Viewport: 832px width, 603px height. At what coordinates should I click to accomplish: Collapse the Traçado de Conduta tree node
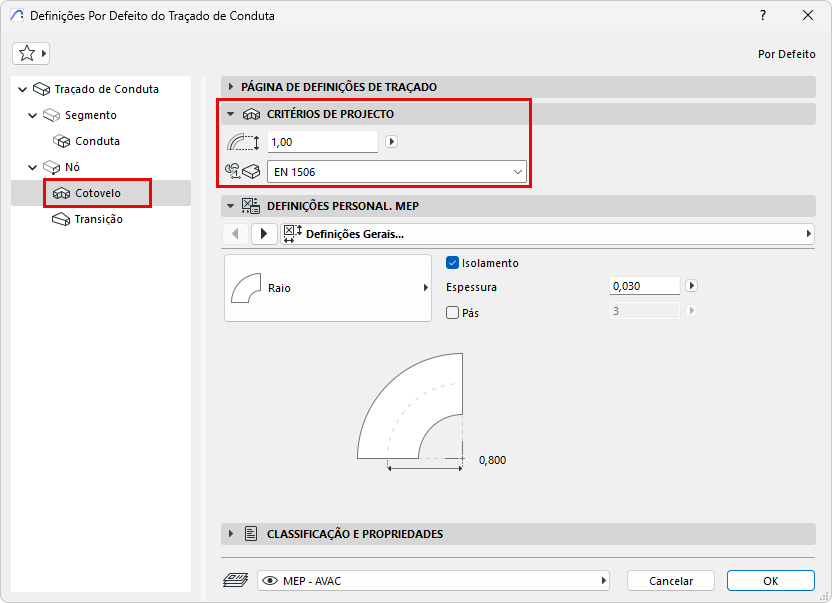click(22, 89)
